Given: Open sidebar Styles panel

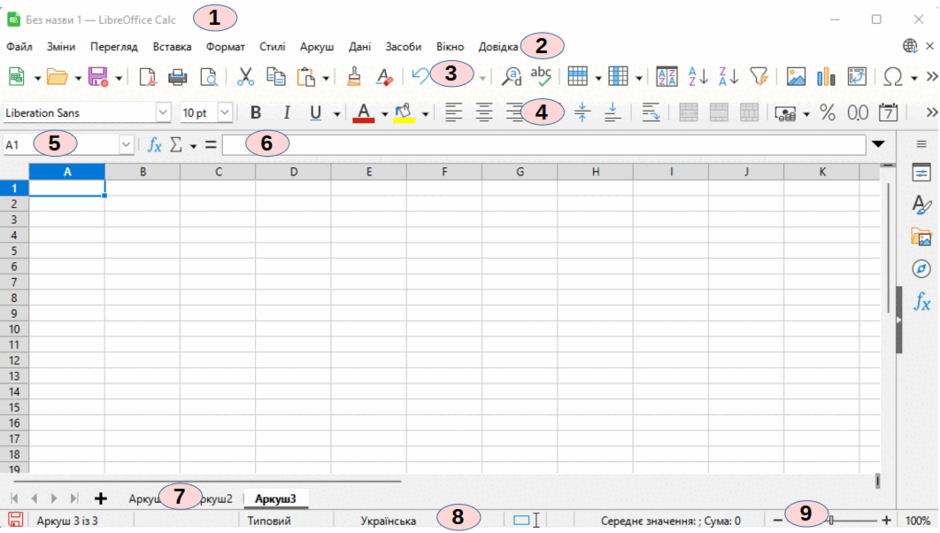Looking at the screenshot, I should click(x=921, y=204).
